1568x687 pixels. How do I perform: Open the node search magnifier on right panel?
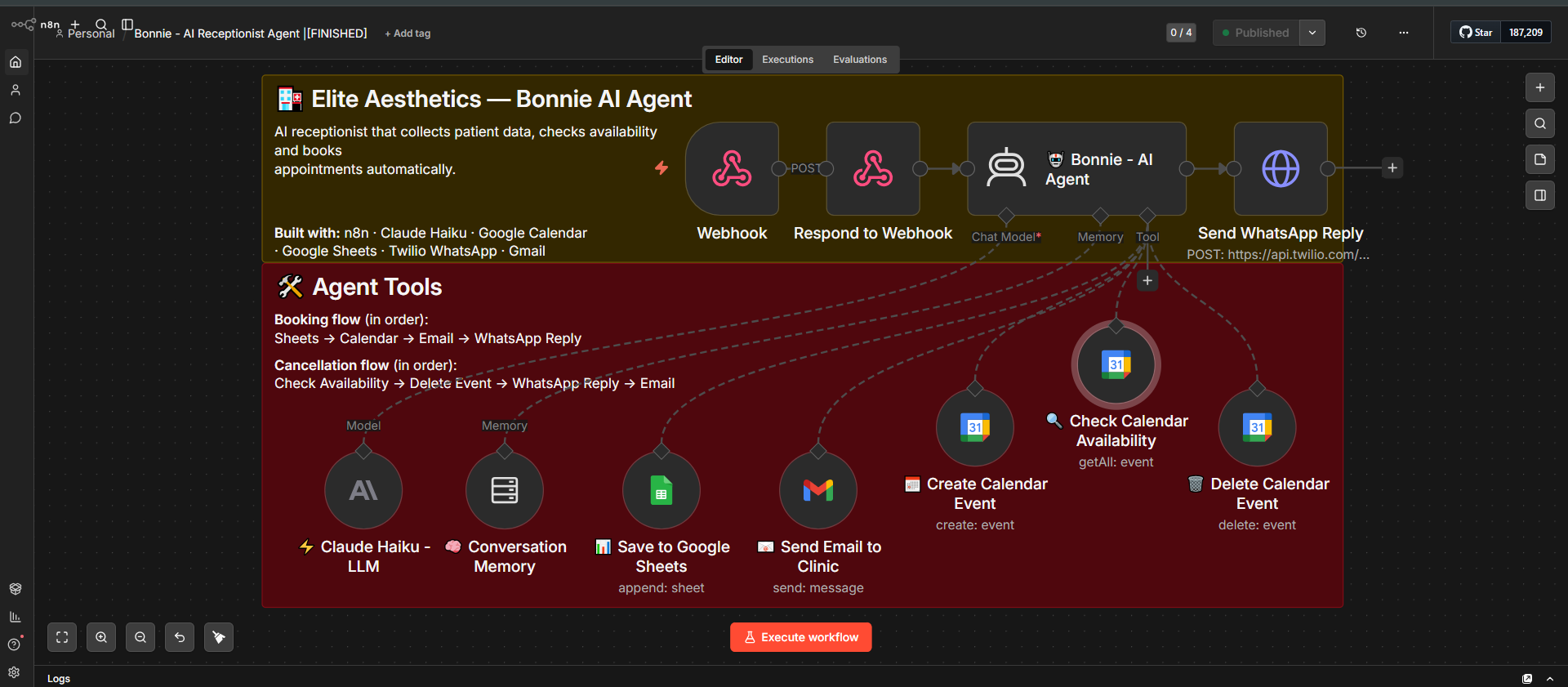[x=1540, y=123]
